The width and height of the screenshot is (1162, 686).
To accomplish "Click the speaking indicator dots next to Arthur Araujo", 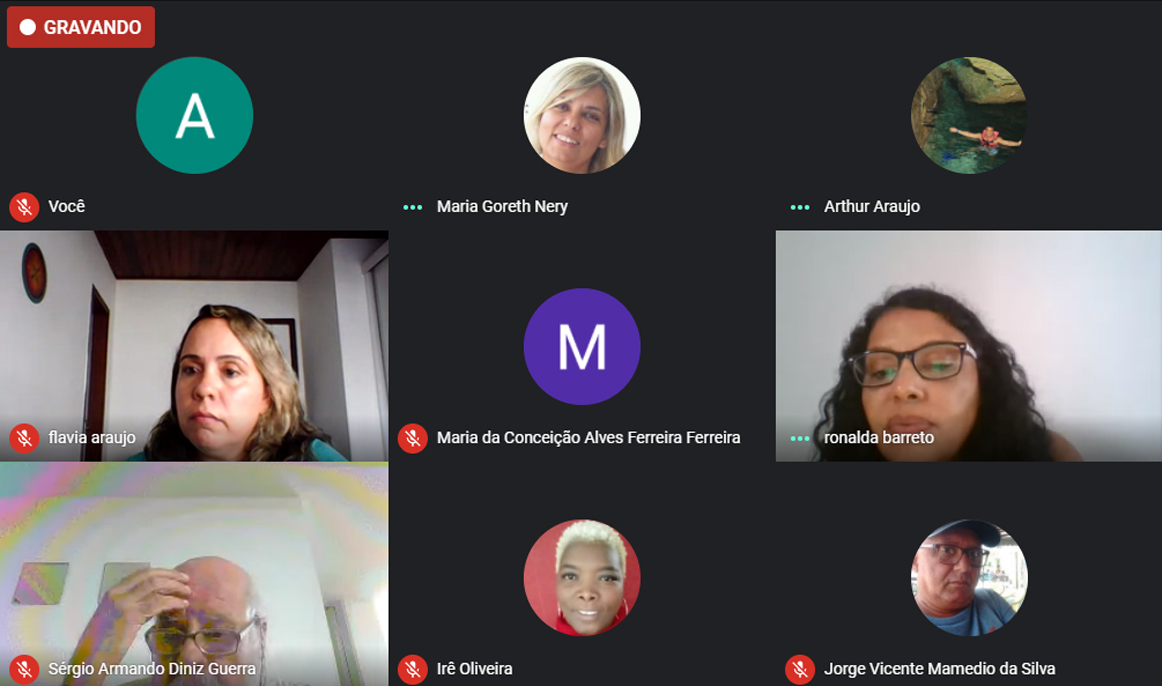I will click(x=800, y=207).
